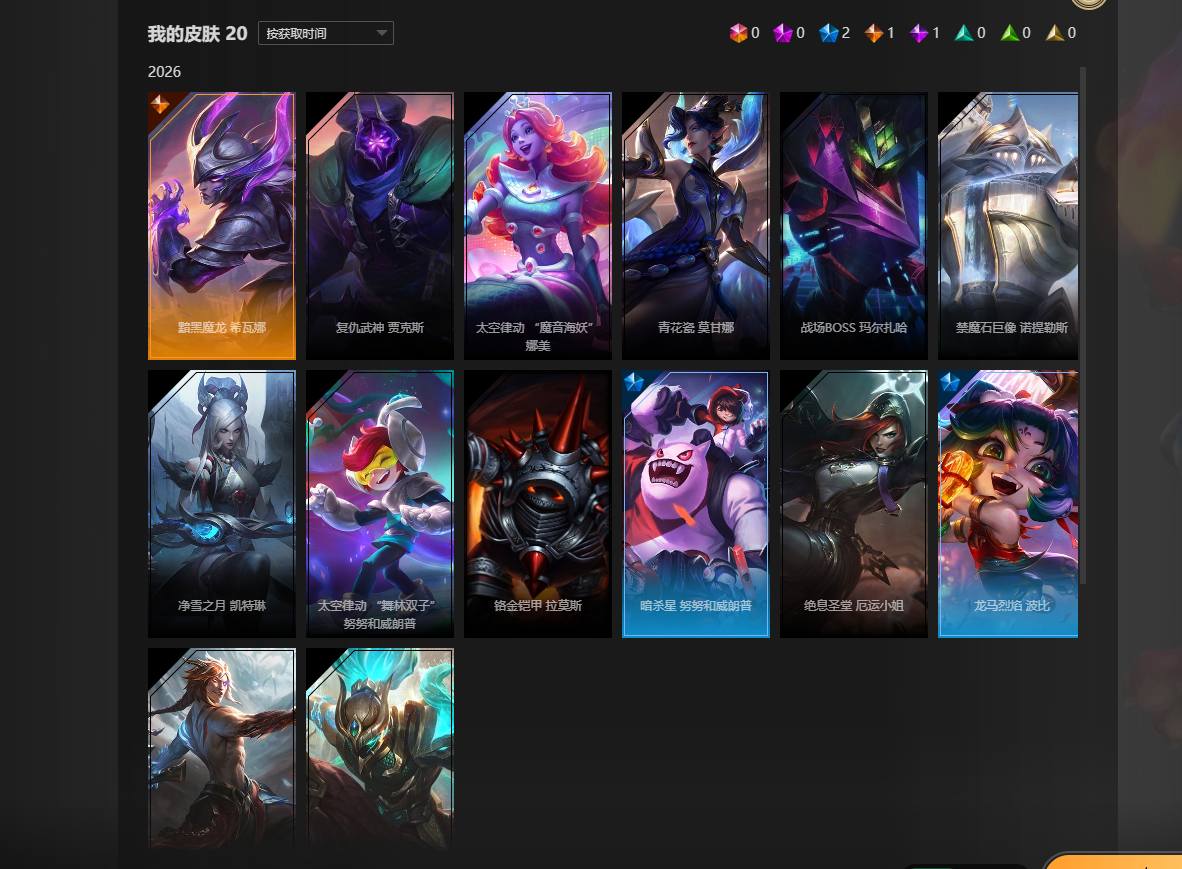The height and width of the screenshot is (869, 1182).
Task: Open the 按获取时间 sort dropdown
Action: pyautogui.click(x=326, y=33)
